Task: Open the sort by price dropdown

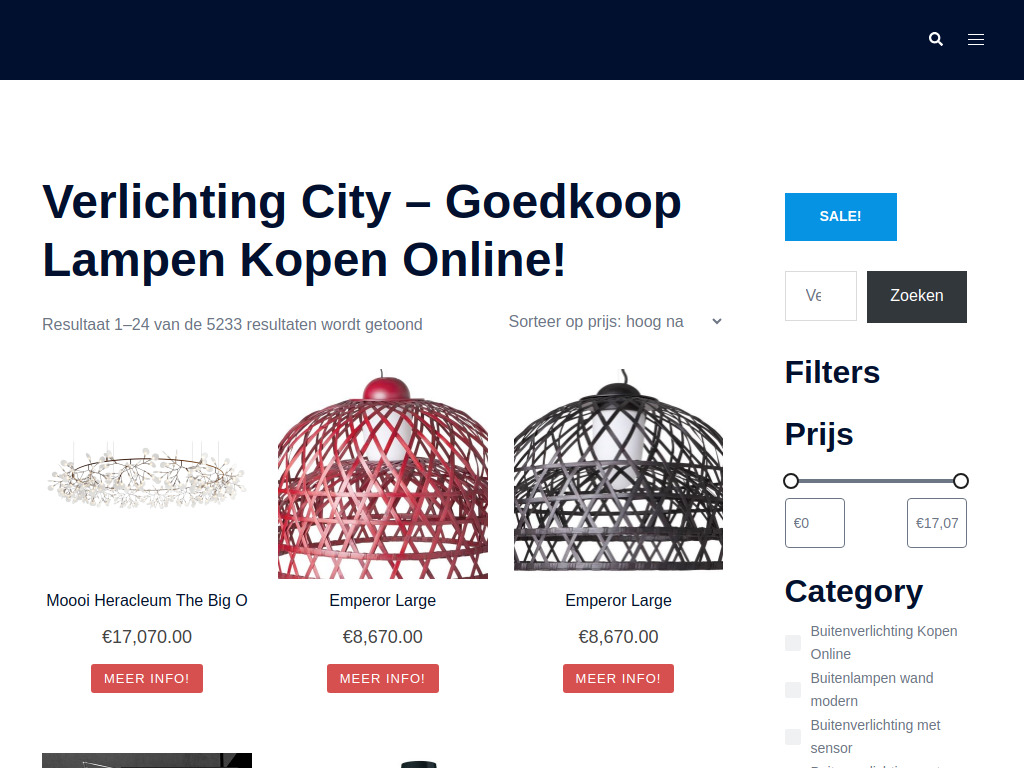Action: tap(615, 321)
